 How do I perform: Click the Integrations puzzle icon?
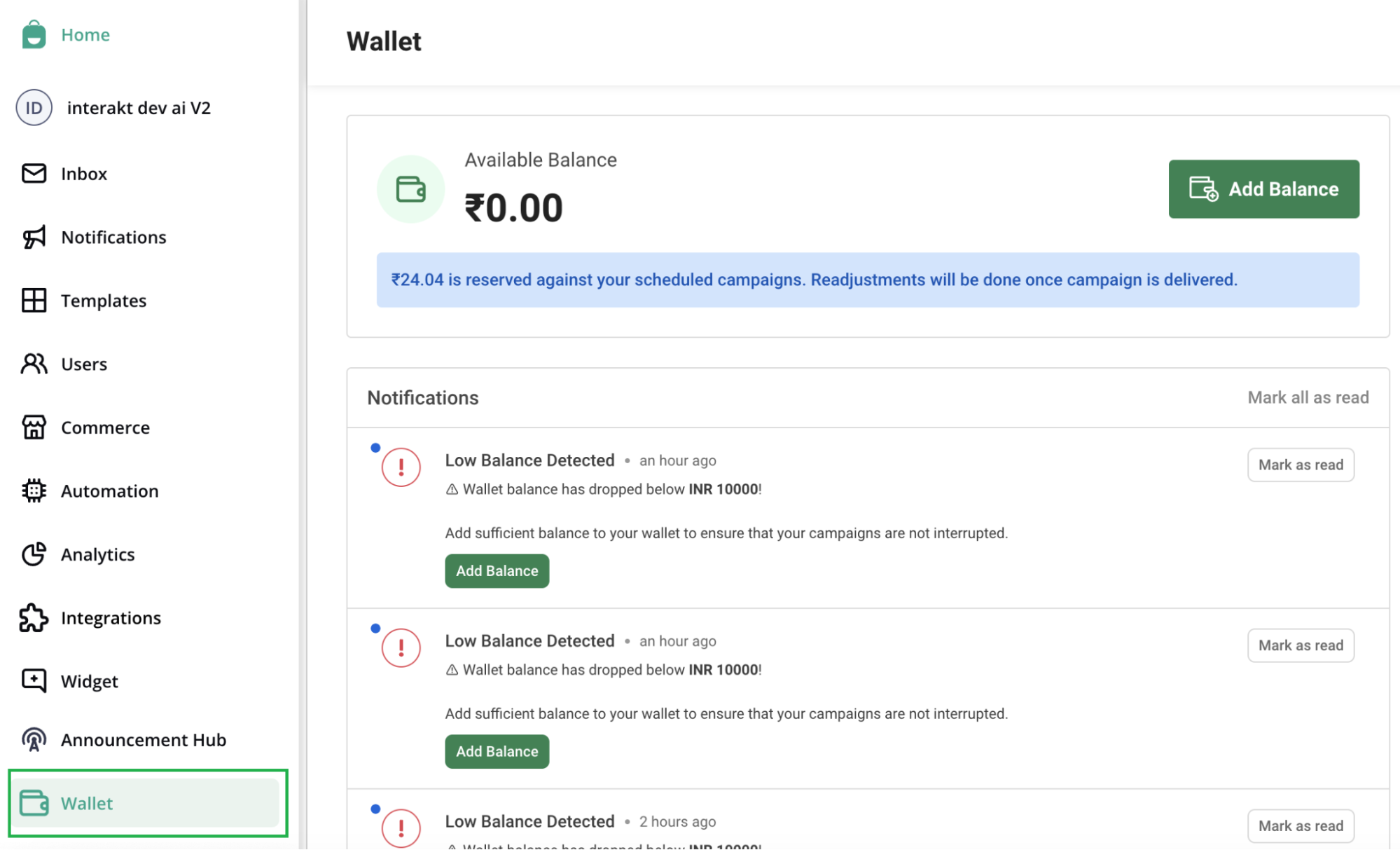(34, 617)
